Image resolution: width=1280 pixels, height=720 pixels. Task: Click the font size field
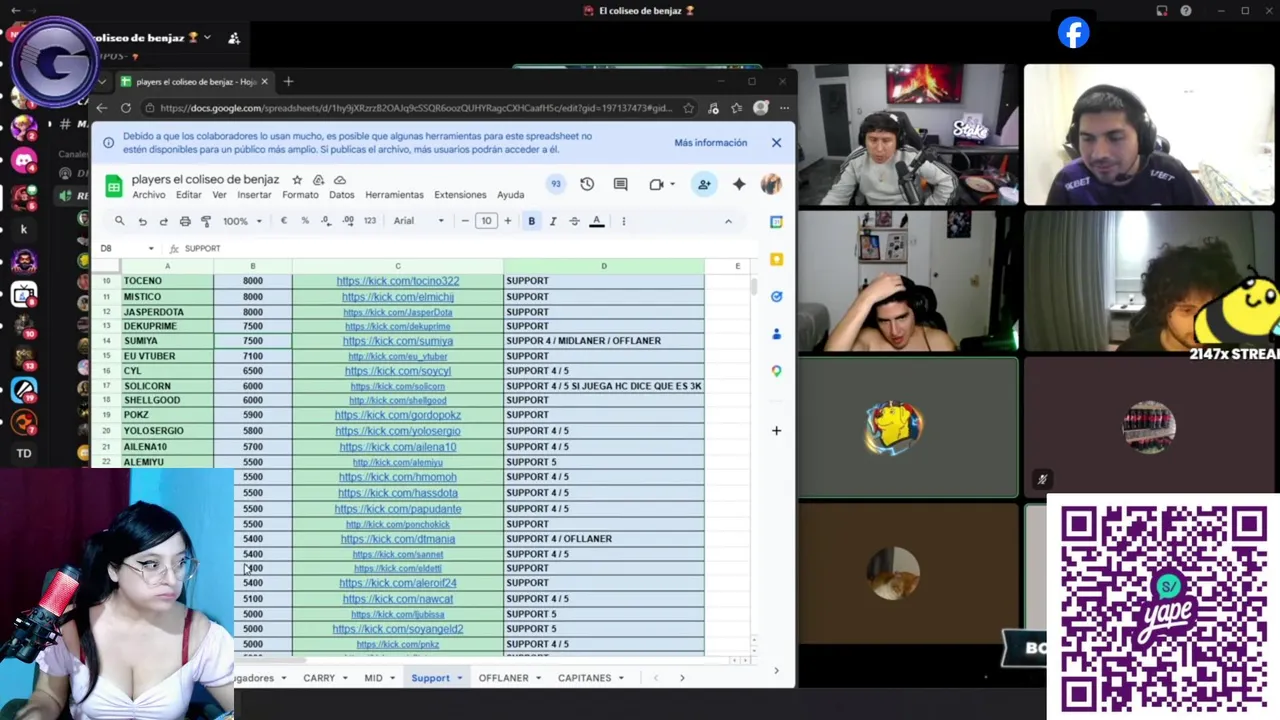[486, 221]
